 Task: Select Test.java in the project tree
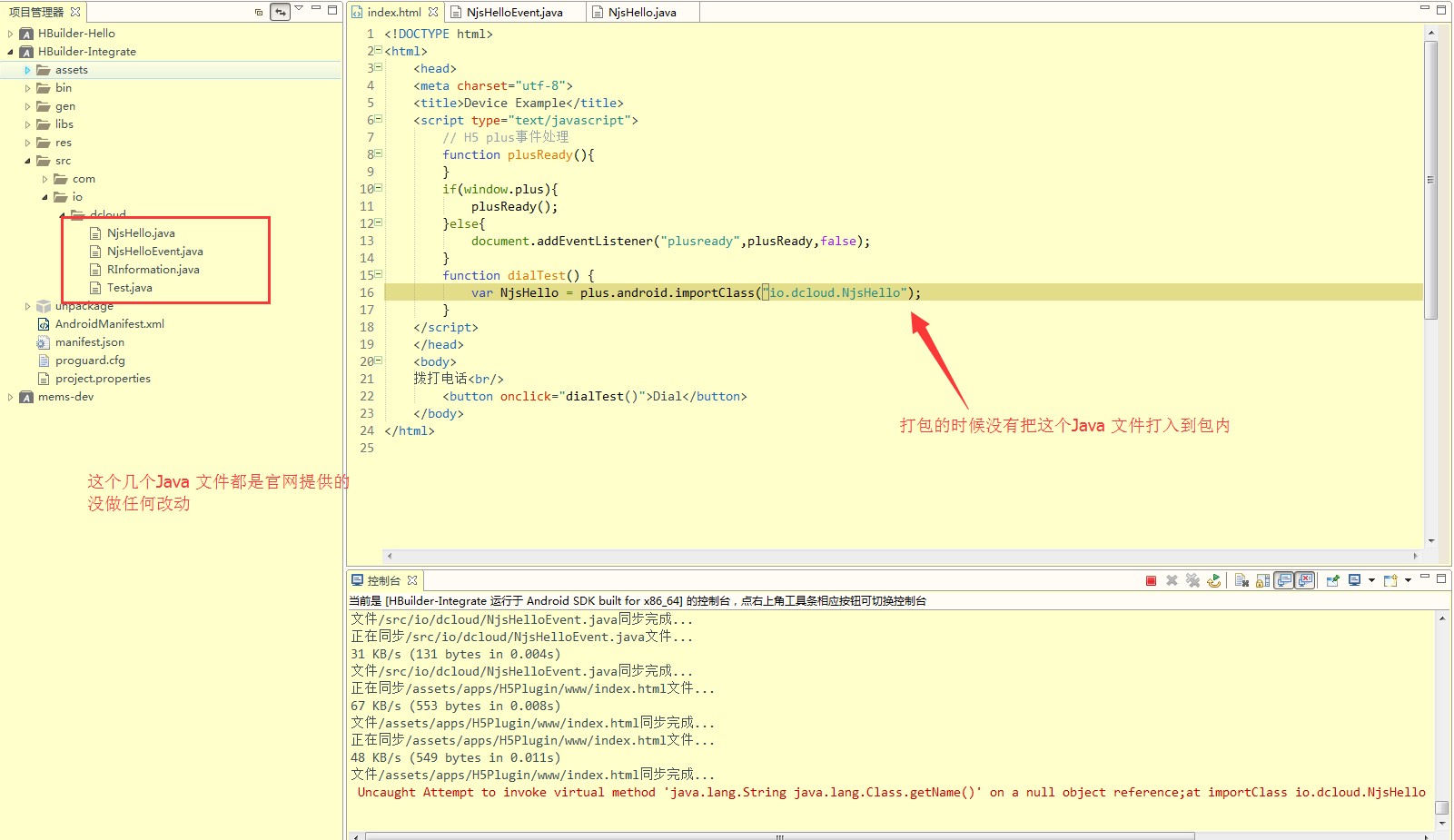pyautogui.click(x=129, y=288)
